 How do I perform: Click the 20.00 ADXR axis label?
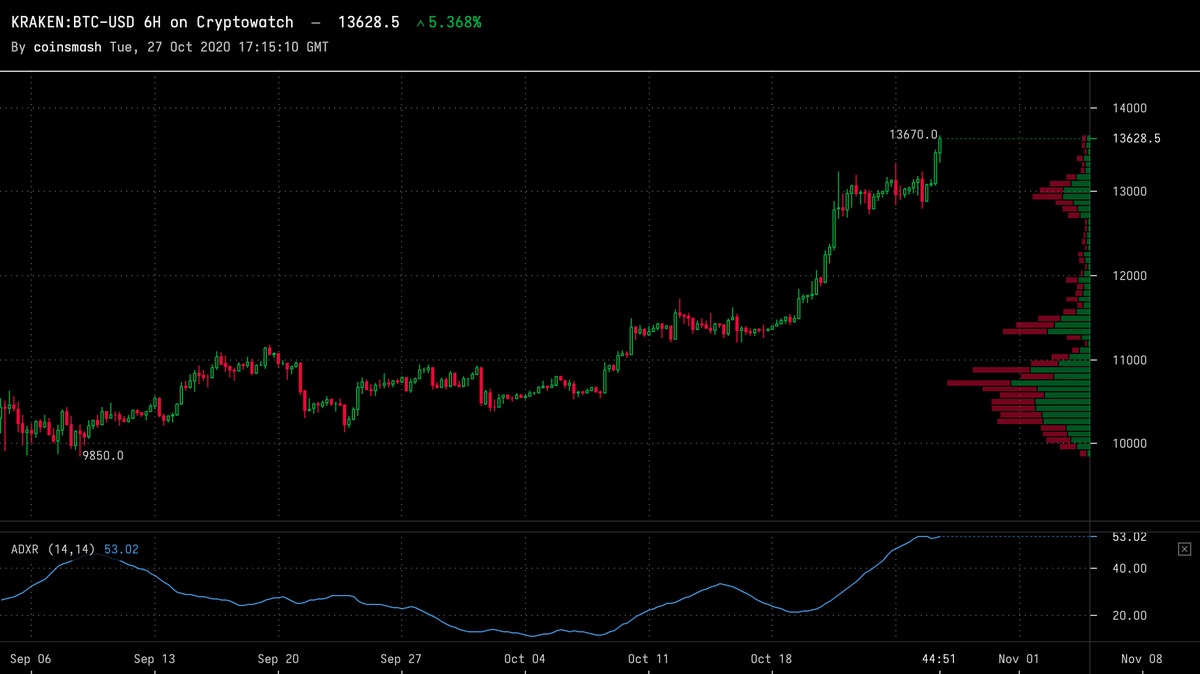[x=1129, y=616]
